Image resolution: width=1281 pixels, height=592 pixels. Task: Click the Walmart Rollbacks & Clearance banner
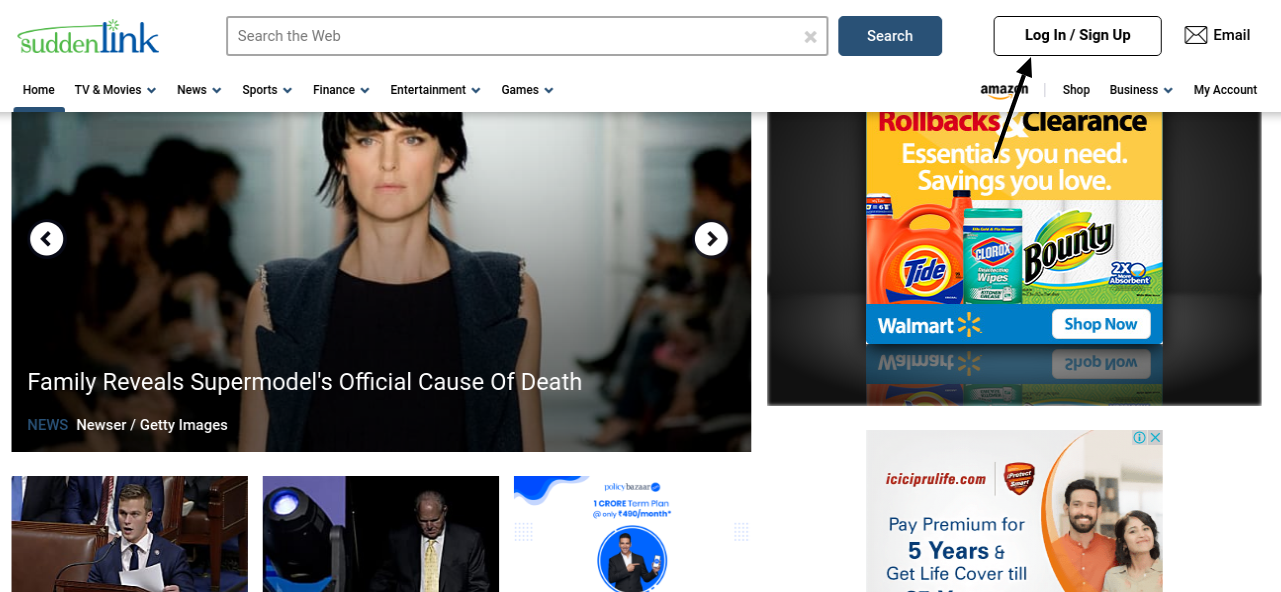1014,227
